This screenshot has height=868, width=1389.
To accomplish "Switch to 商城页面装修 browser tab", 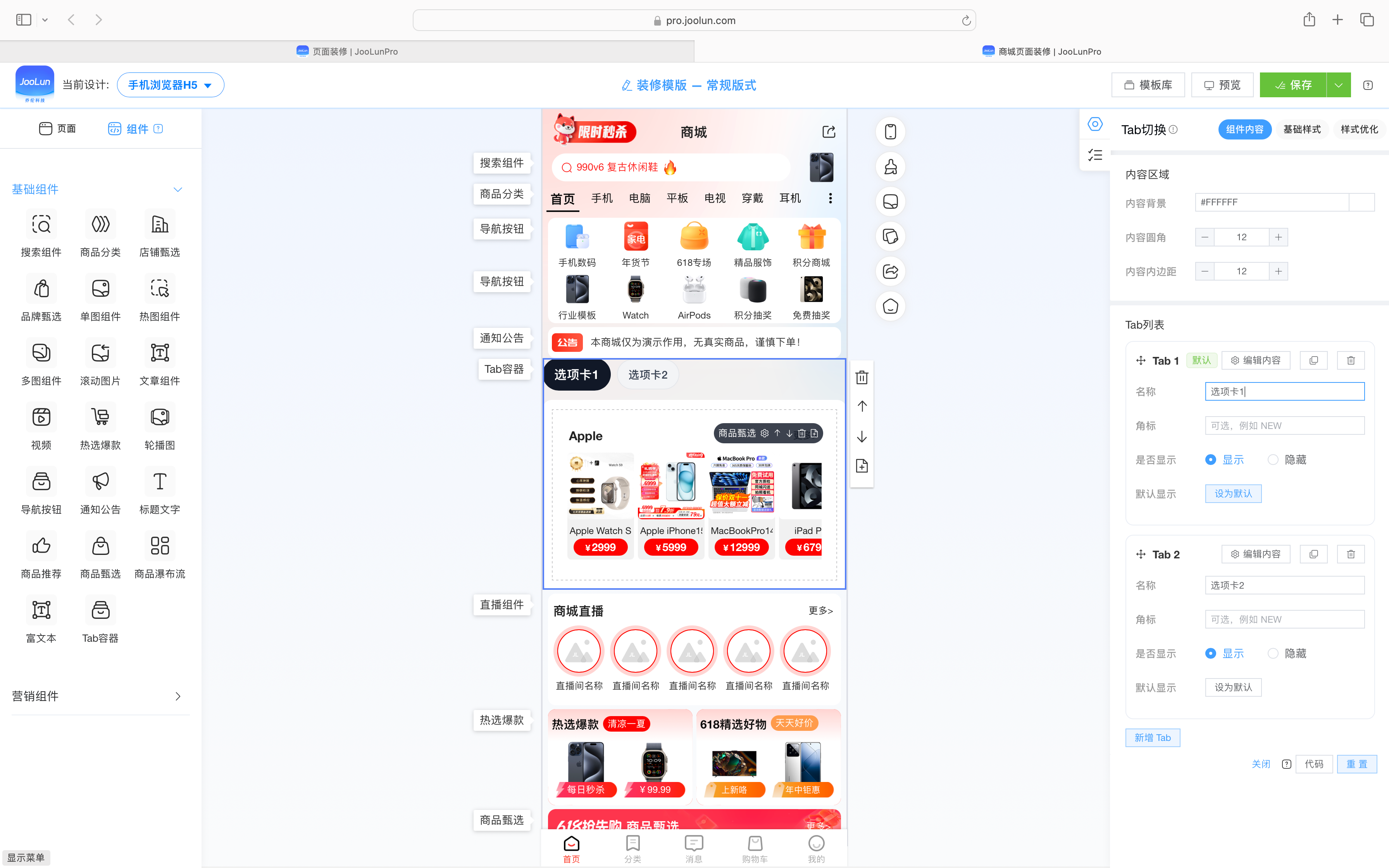I will pyautogui.click(x=1042, y=52).
